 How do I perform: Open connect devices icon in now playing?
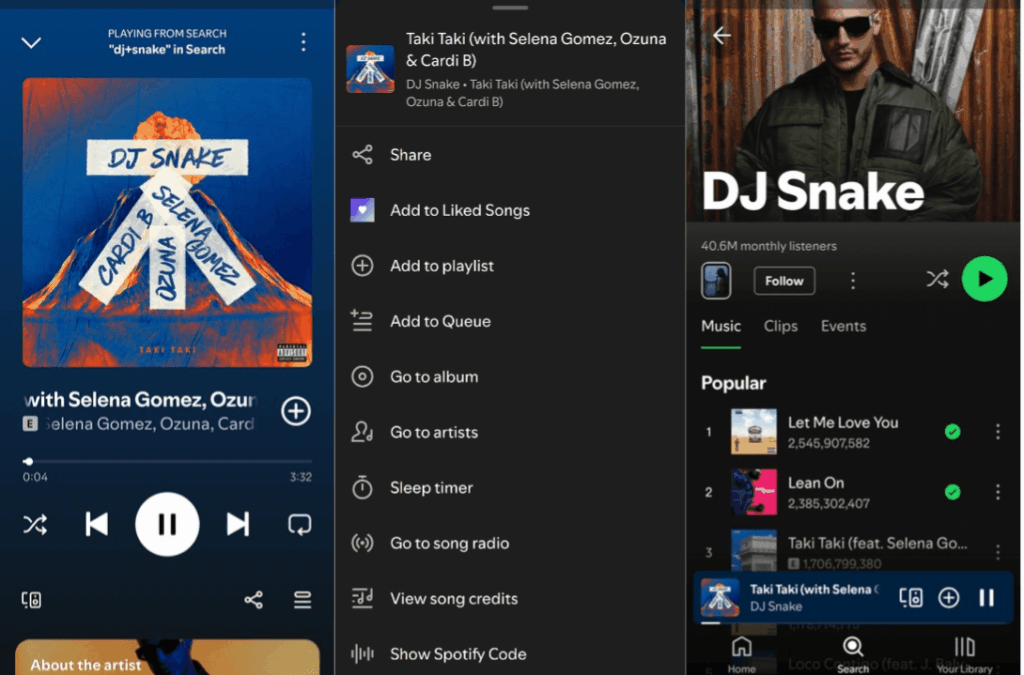(31, 599)
